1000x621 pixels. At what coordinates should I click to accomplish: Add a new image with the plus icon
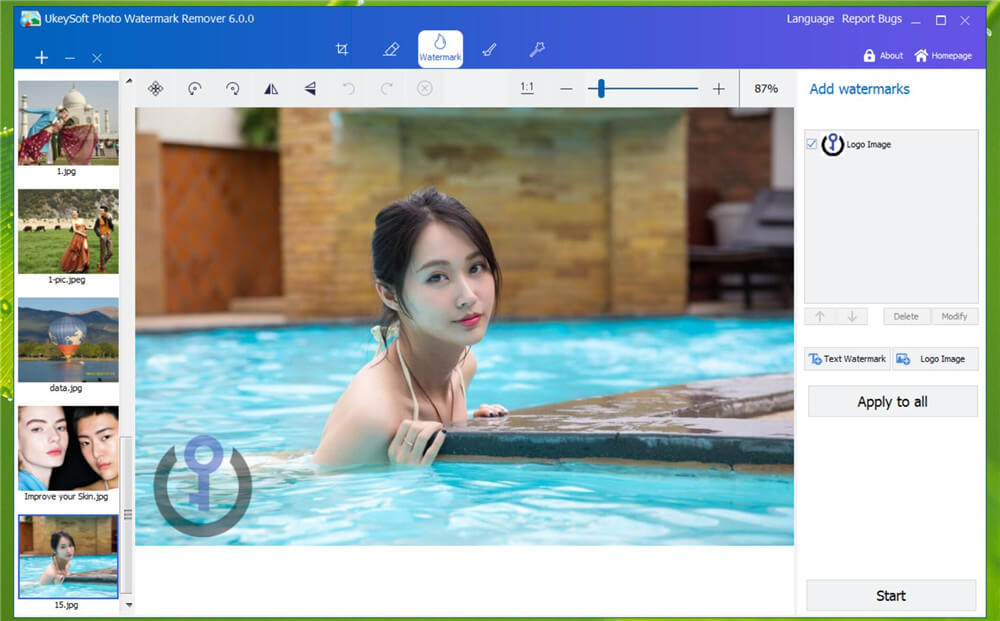[41, 57]
